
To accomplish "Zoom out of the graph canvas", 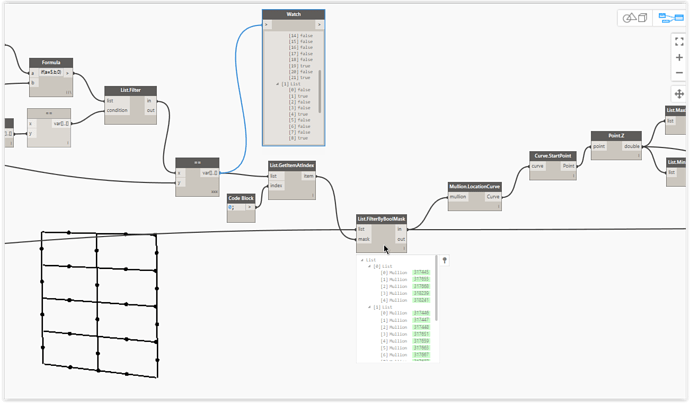I will point(679,73).
